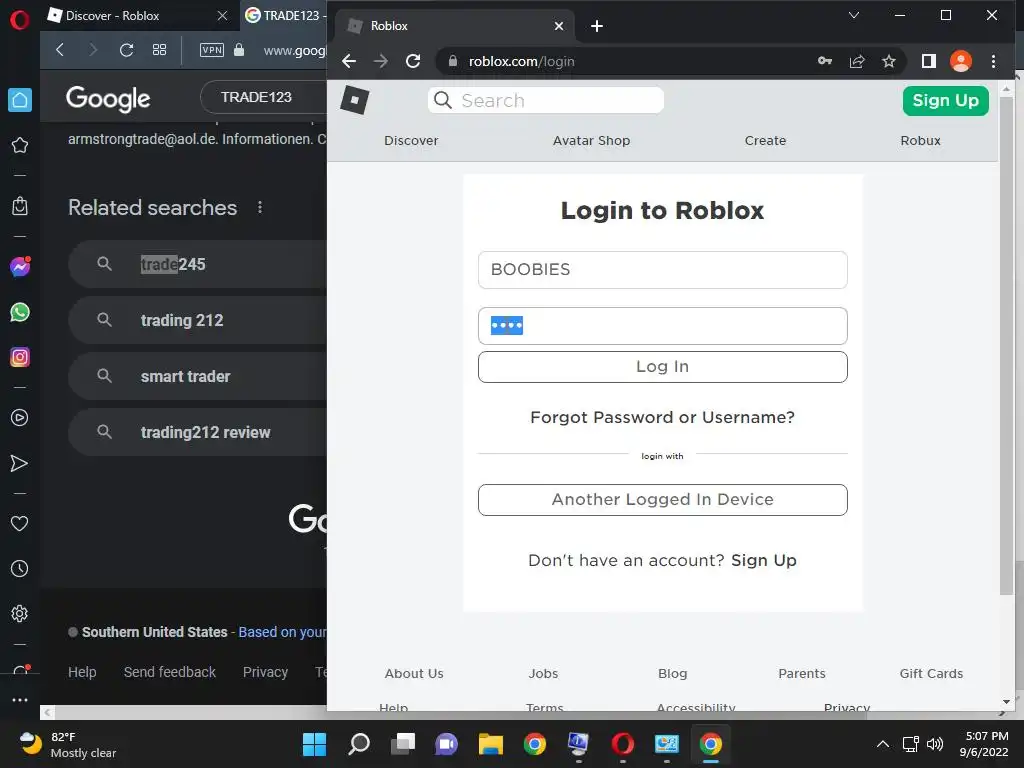Open Opera speed dial grid icon
Screen dimensions: 1024x768
pyautogui.click(x=159, y=50)
